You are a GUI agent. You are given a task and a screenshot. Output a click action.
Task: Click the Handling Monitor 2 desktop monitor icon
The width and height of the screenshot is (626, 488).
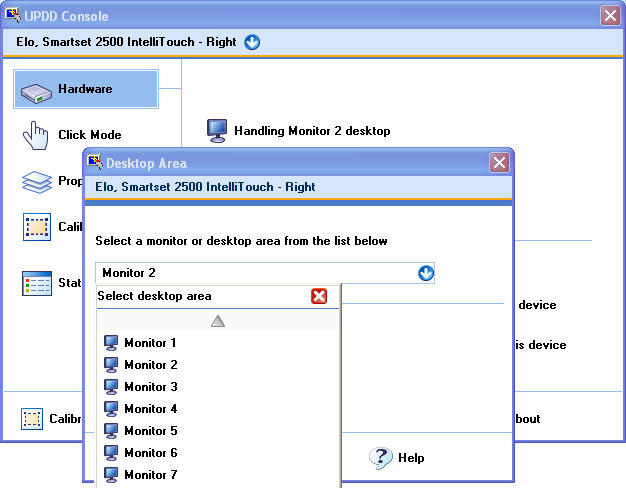217,131
